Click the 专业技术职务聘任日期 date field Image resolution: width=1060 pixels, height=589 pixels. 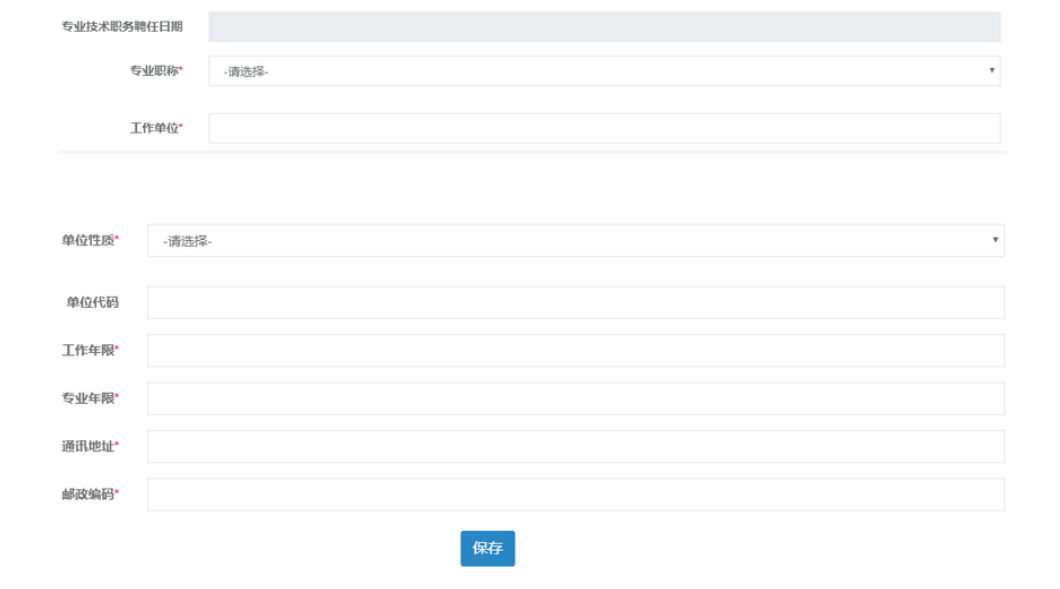(x=604, y=27)
